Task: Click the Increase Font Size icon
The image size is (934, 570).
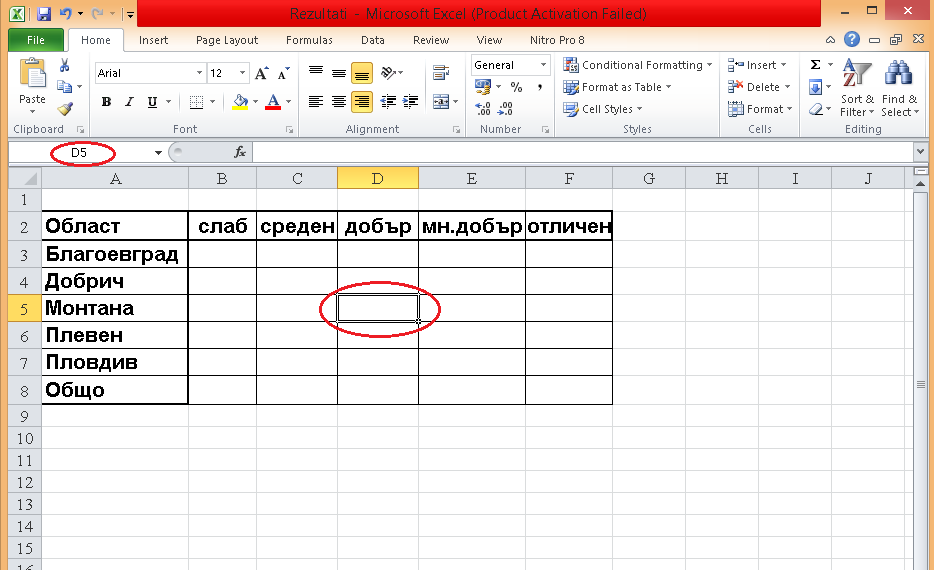Action: coord(262,73)
